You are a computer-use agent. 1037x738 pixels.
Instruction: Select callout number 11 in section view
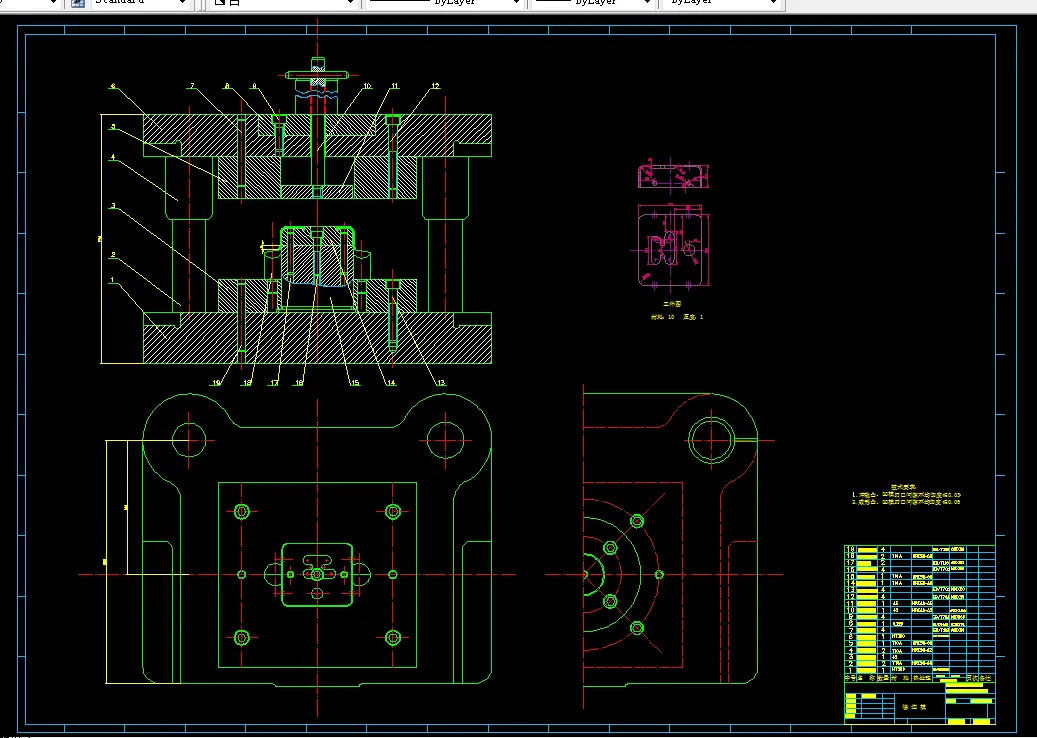[x=395, y=86]
